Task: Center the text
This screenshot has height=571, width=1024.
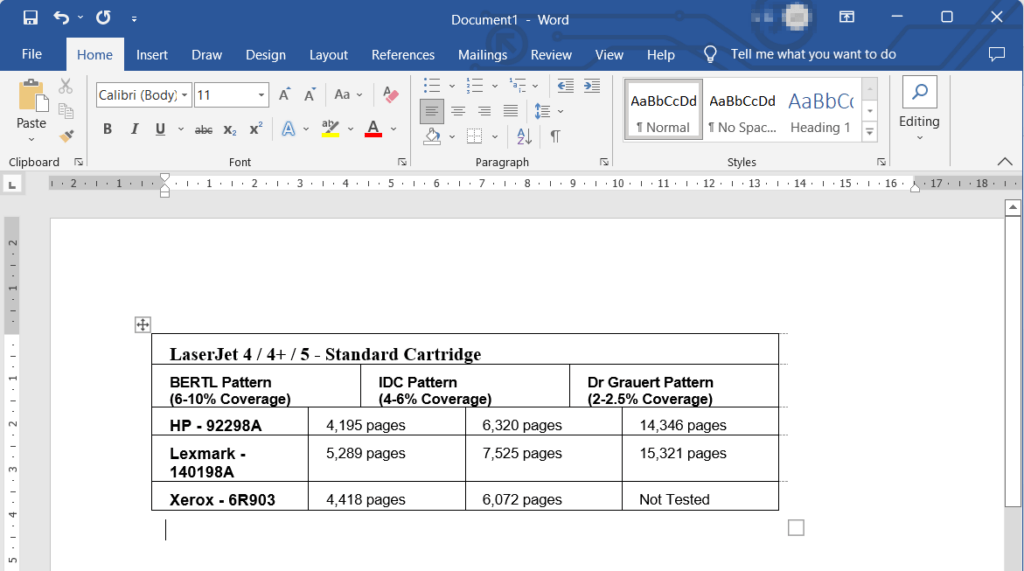Action: (x=458, y=111)
